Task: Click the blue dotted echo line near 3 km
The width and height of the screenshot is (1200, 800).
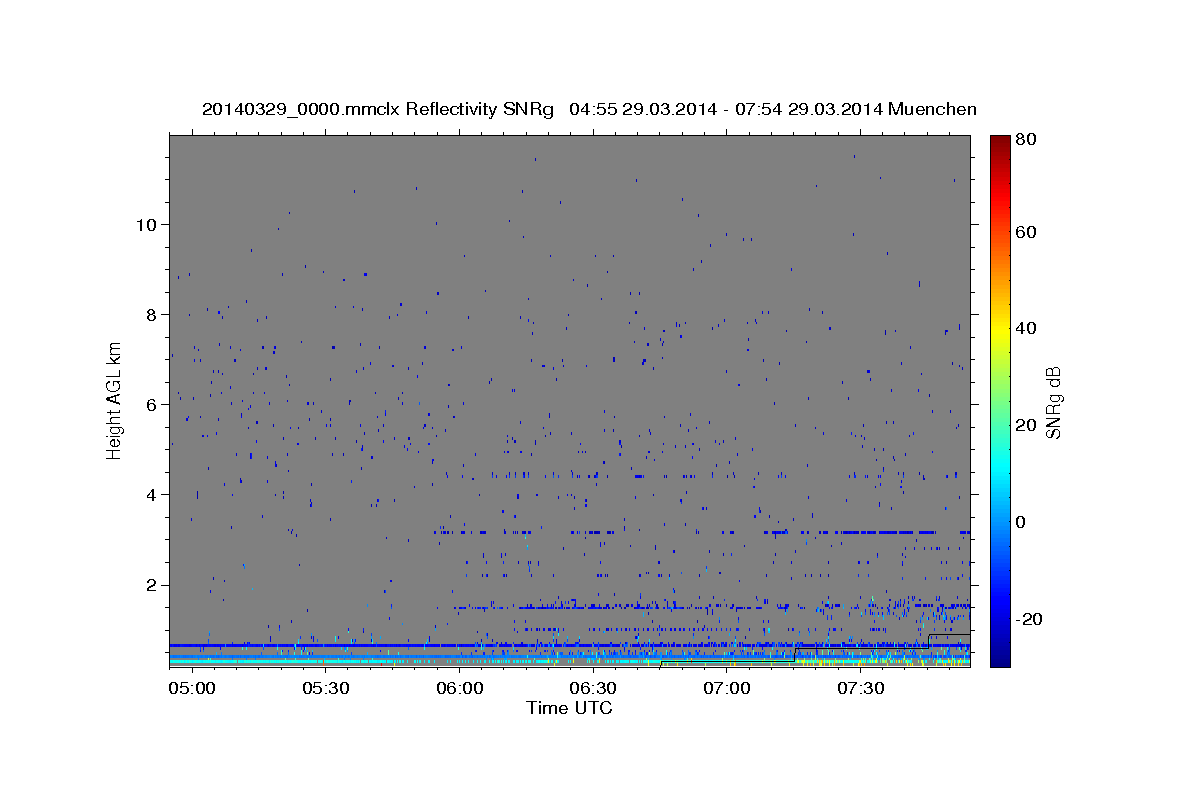Action: 703,532
